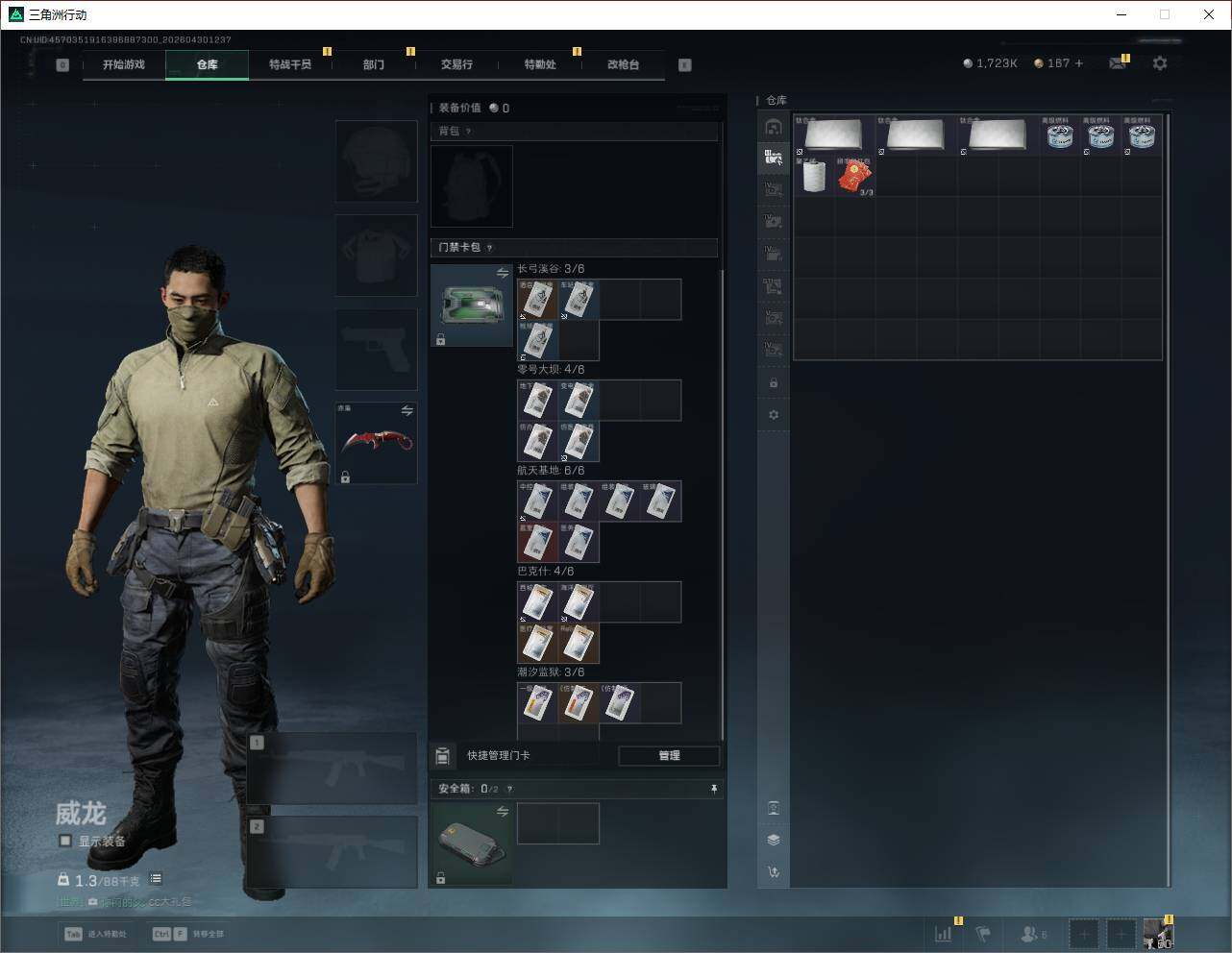Swap the melee knife with its arrows icon
The height and width of the screenshot is (953, 1232).
[407, 411]
